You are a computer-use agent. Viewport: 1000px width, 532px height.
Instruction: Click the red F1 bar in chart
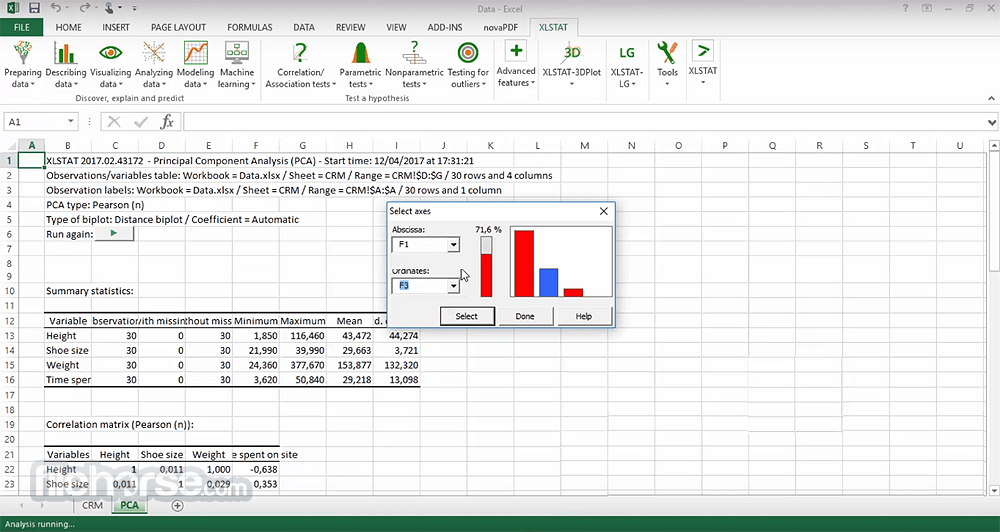pos(524,263)
